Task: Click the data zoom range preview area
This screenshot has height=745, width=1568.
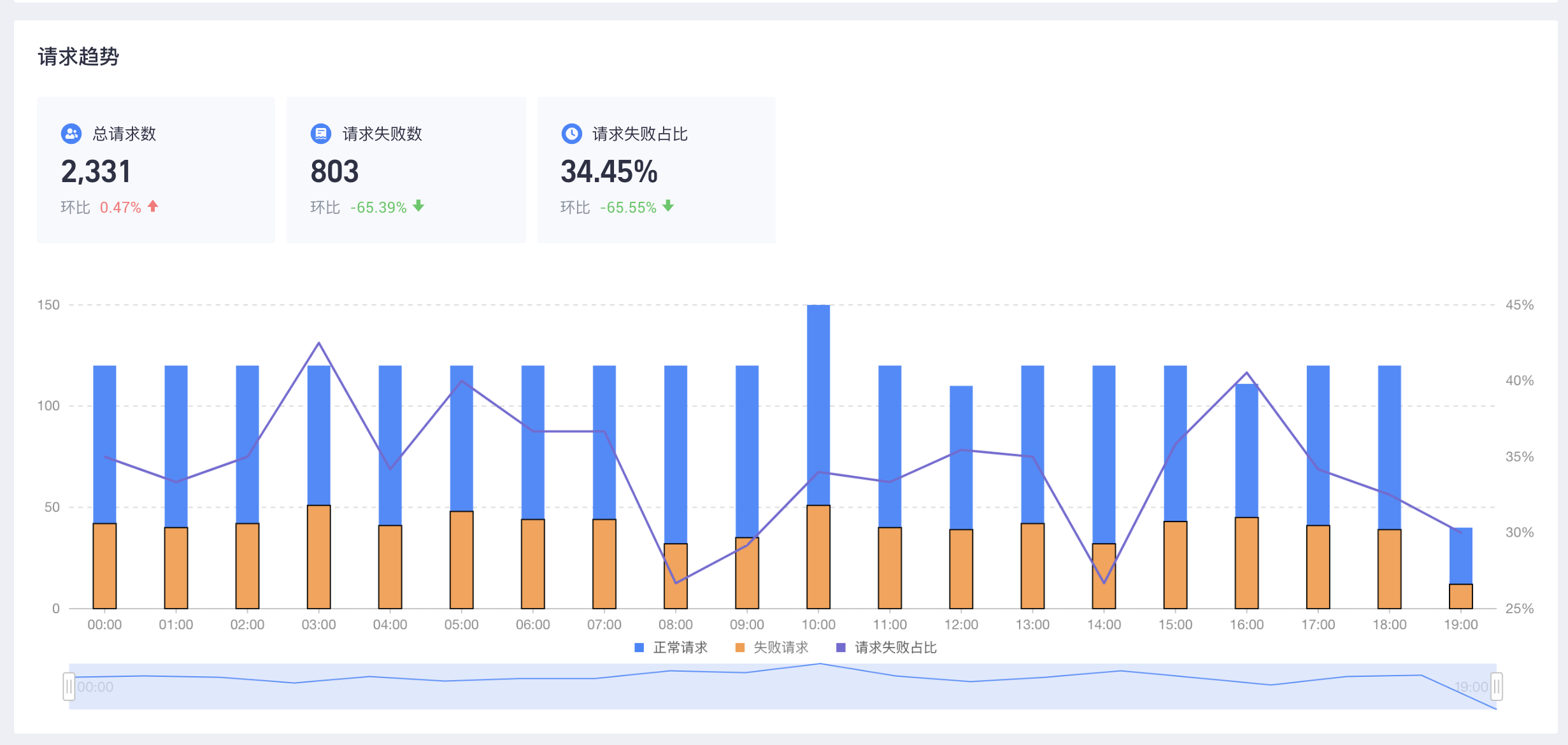Action: coord(783,686)
